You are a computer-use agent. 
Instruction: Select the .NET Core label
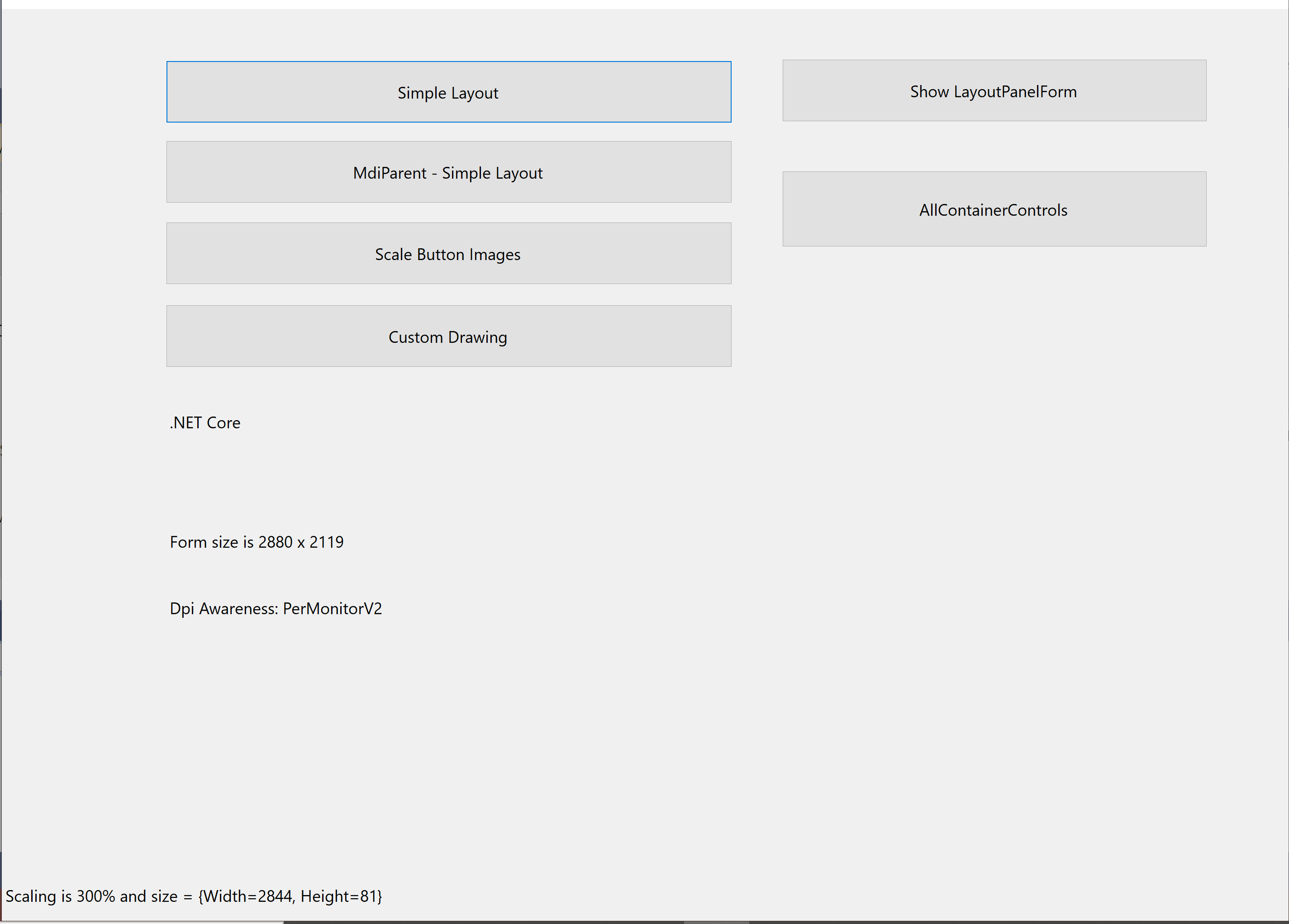pos(205,422)
